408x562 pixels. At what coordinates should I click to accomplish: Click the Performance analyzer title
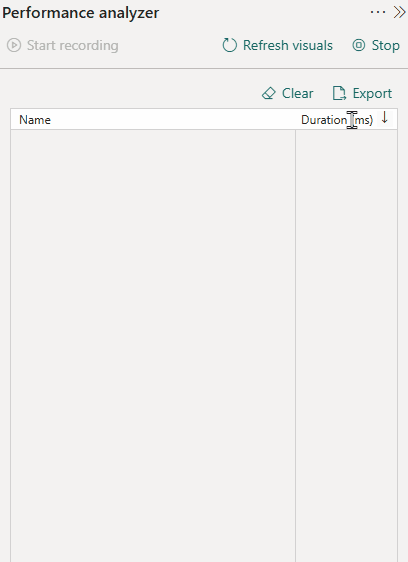click(81, 13)
